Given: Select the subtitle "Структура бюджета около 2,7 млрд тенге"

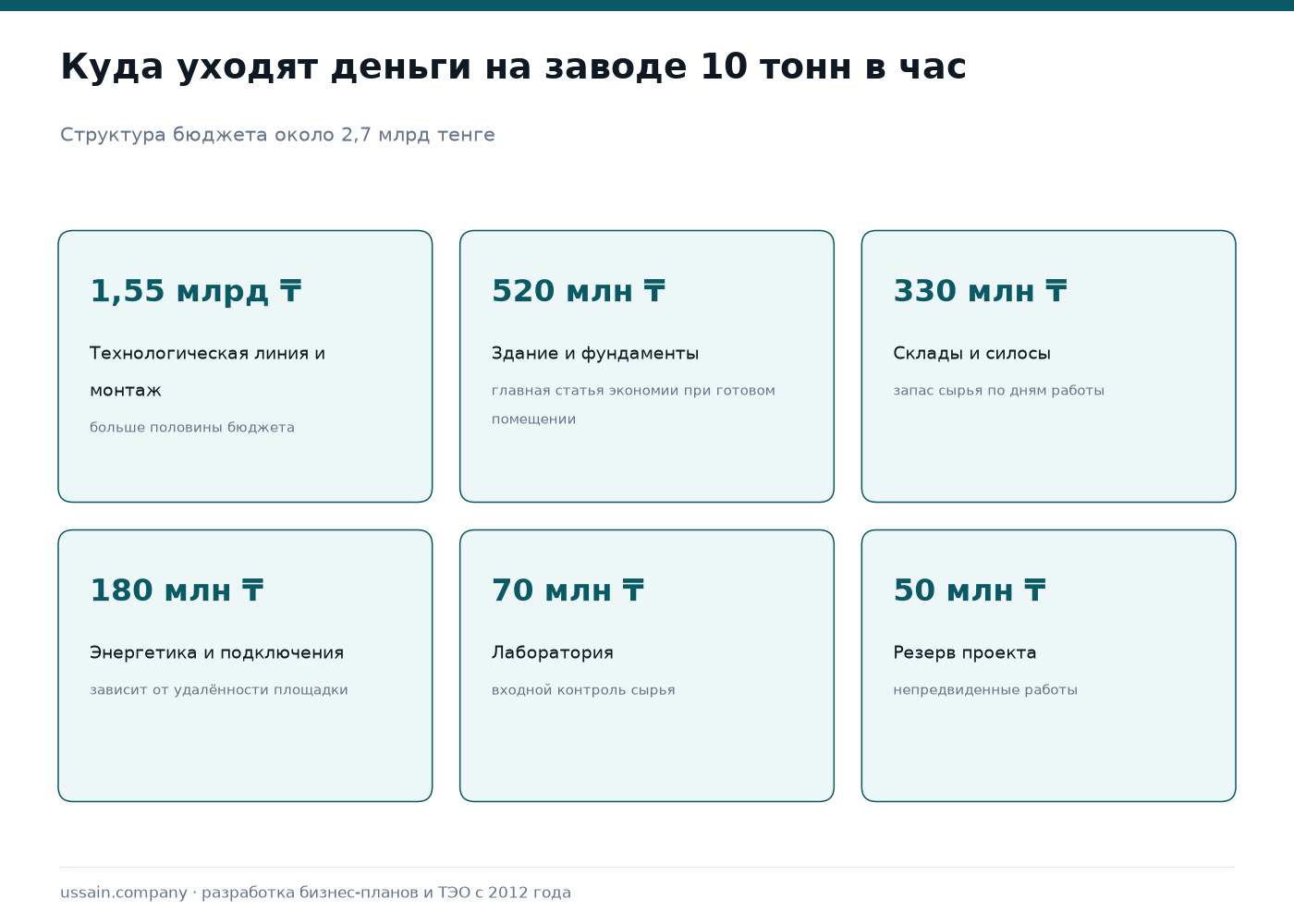Looking at the screenshot, I should click(x=277, y=135).
